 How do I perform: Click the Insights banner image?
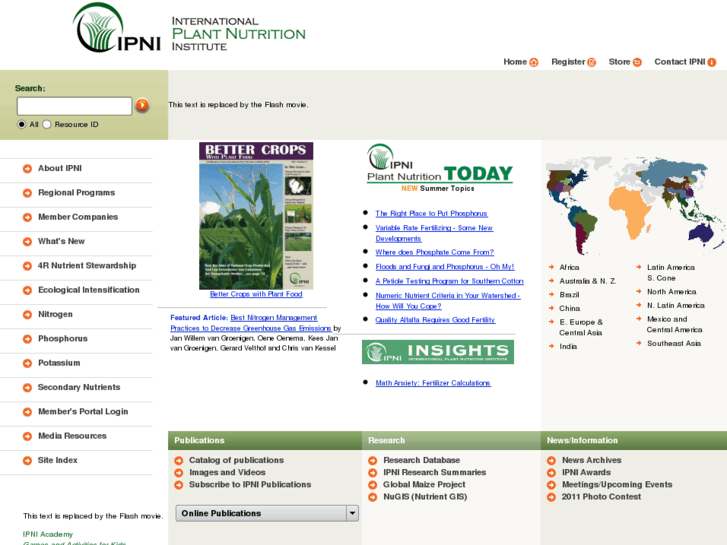[x=438, y=352]
